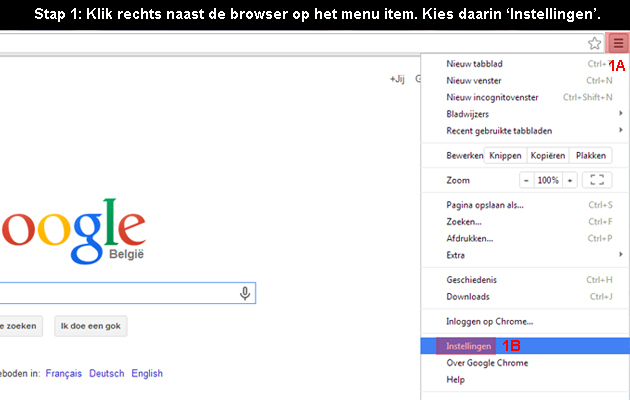The height and width of the screenshot is (400, 630).
Task: Select Over Google Chrome
Action: coord(525,363)
